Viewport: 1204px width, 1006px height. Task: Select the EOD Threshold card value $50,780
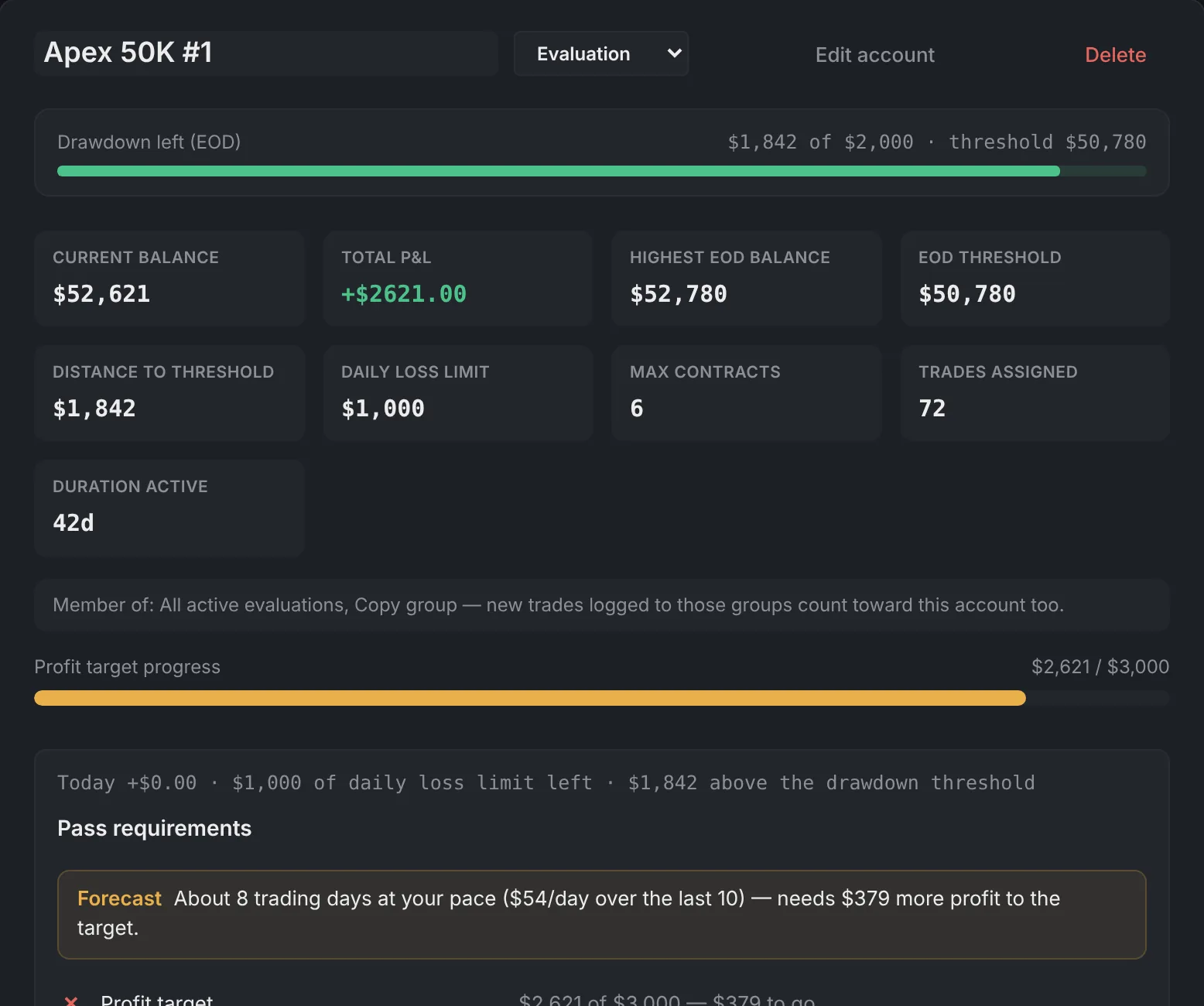click(967, 294)
